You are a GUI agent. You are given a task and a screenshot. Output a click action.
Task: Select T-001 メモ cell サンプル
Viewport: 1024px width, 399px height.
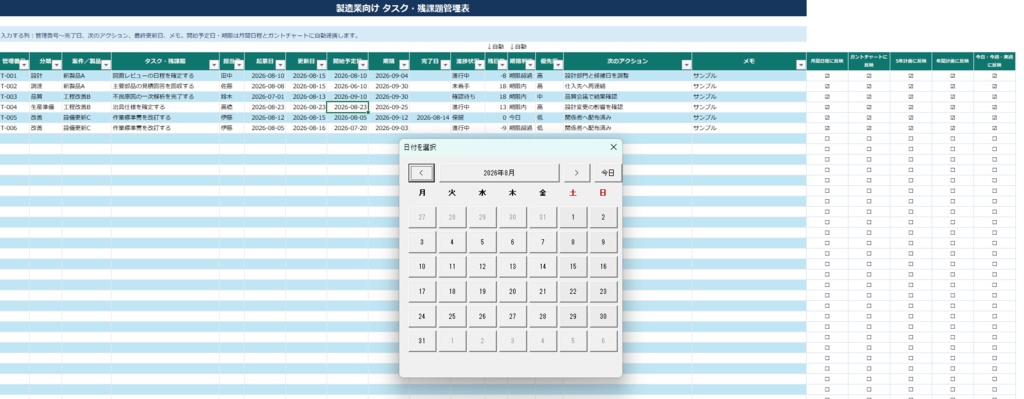(x=749, y=76)
